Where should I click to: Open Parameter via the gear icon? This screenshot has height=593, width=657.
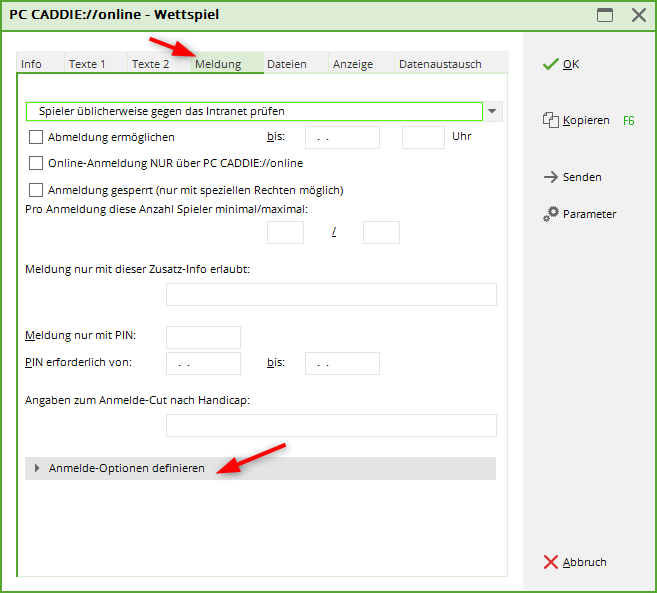(x=550, y=214)
